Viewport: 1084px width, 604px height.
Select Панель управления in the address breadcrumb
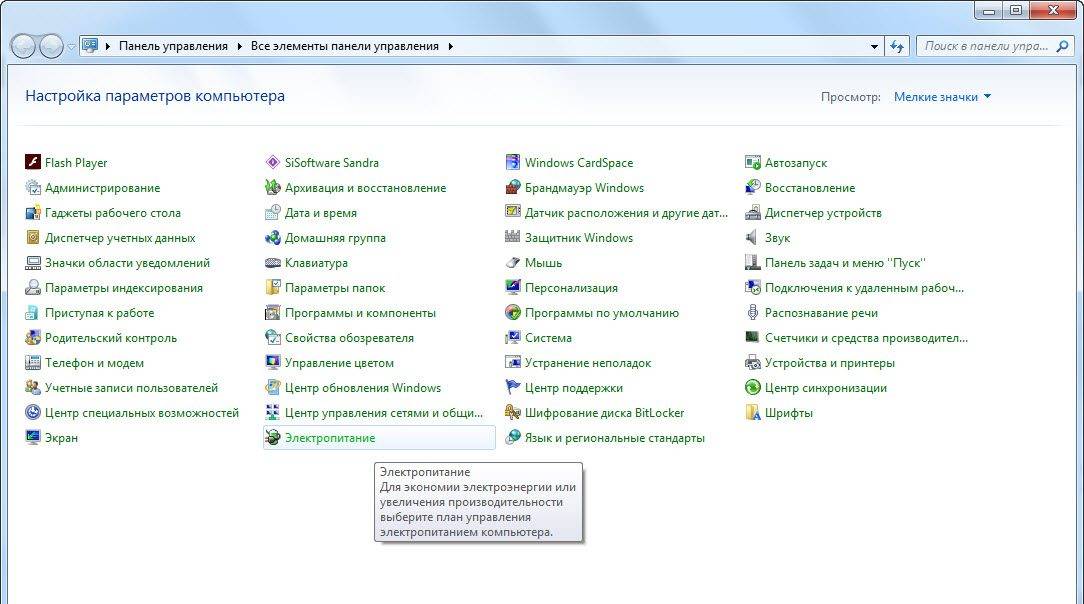tap(173, 46)
